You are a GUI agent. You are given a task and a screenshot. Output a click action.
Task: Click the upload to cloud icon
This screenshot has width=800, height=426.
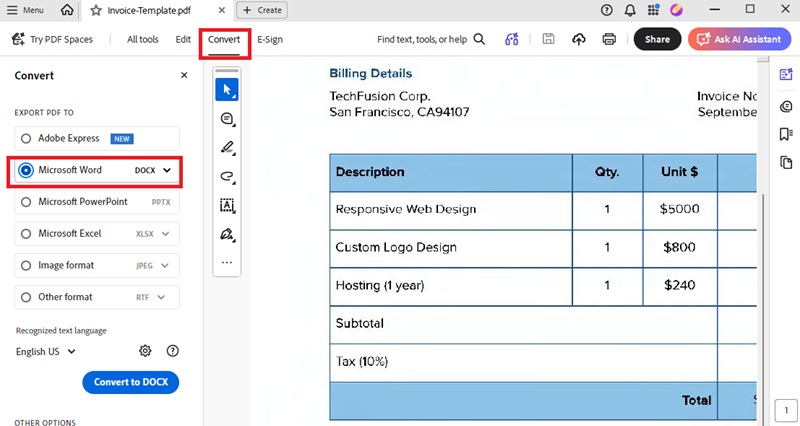[x=579, y=39]
